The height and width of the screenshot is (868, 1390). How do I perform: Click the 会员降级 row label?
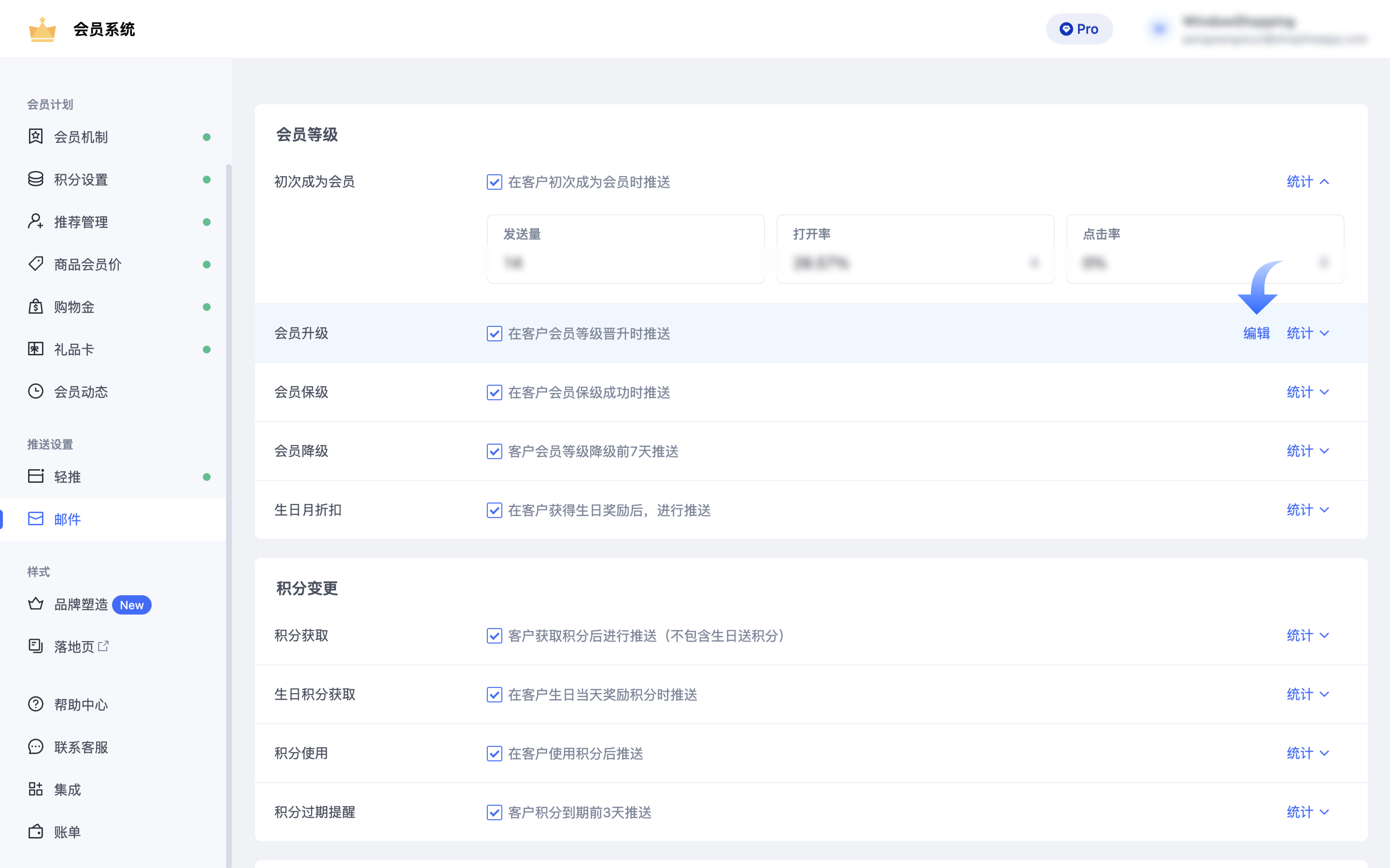tap(301, 451)
